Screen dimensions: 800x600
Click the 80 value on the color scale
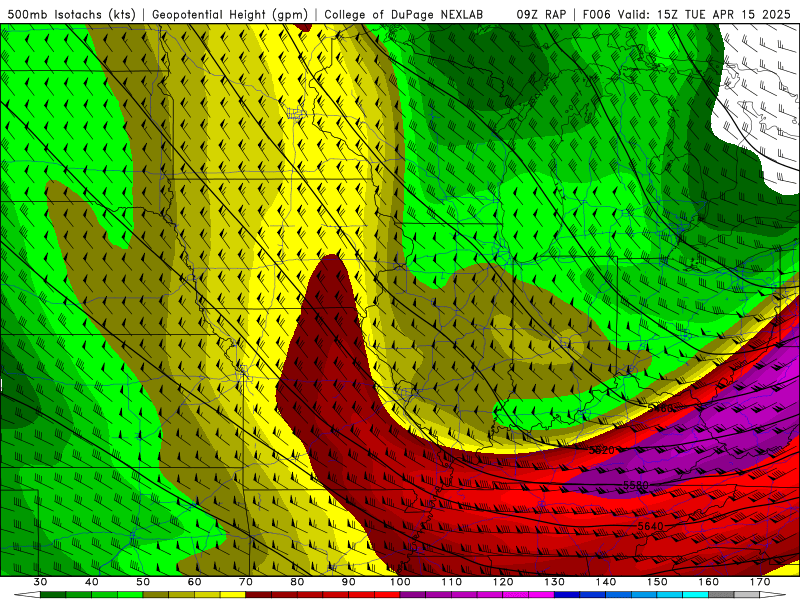[x=297, y=582]
